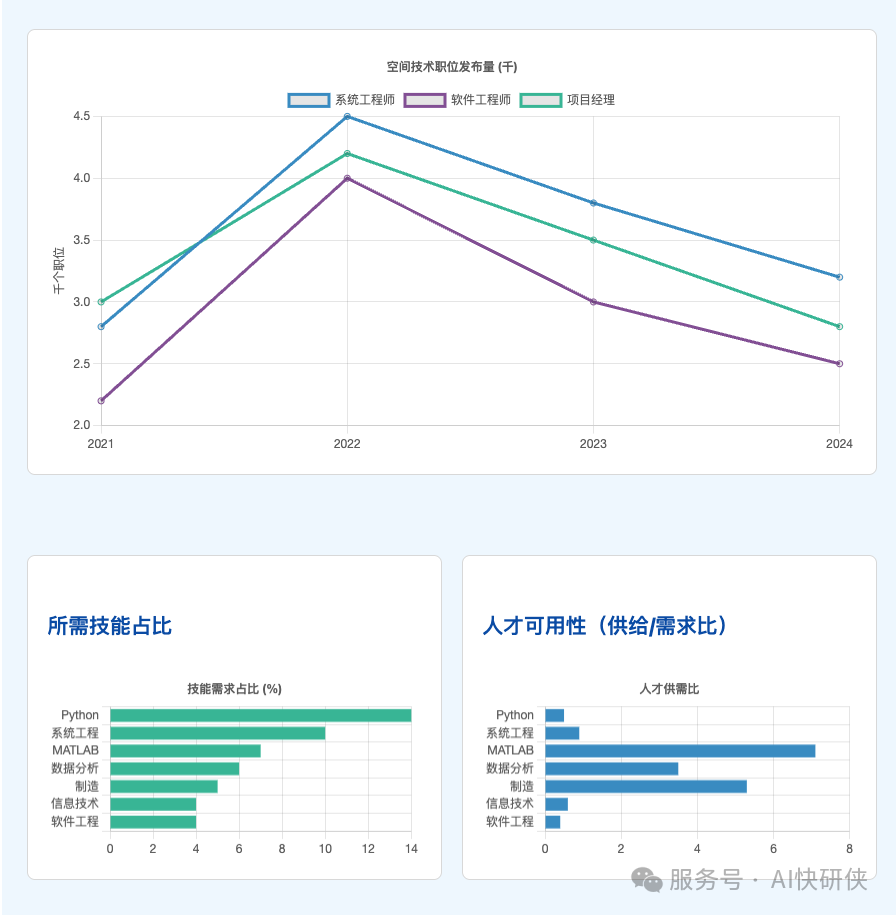
Task: Click the 2022 marker on the purple line
Action: 347,177
